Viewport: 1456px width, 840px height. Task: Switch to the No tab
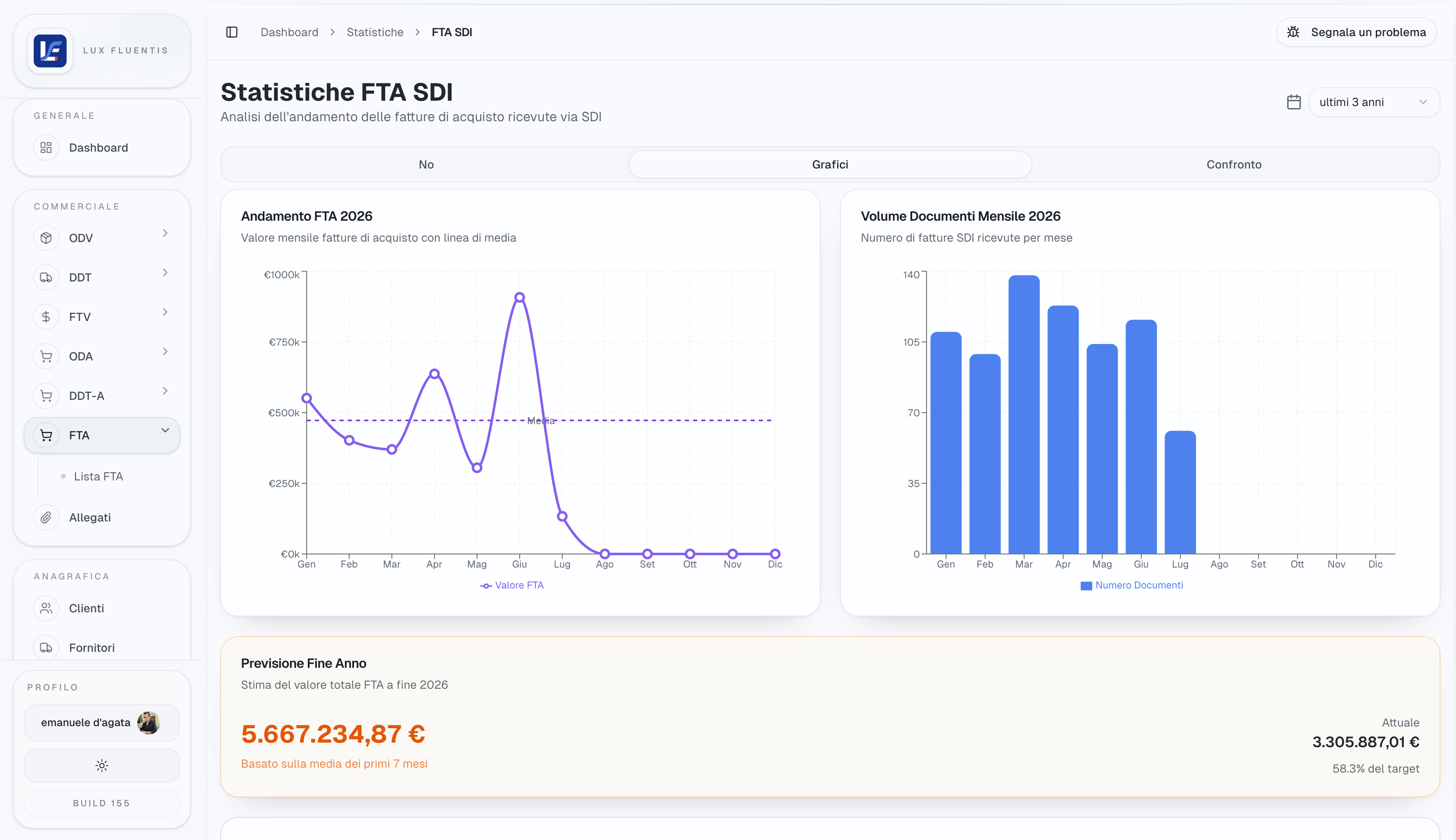[x=426, y=164]
